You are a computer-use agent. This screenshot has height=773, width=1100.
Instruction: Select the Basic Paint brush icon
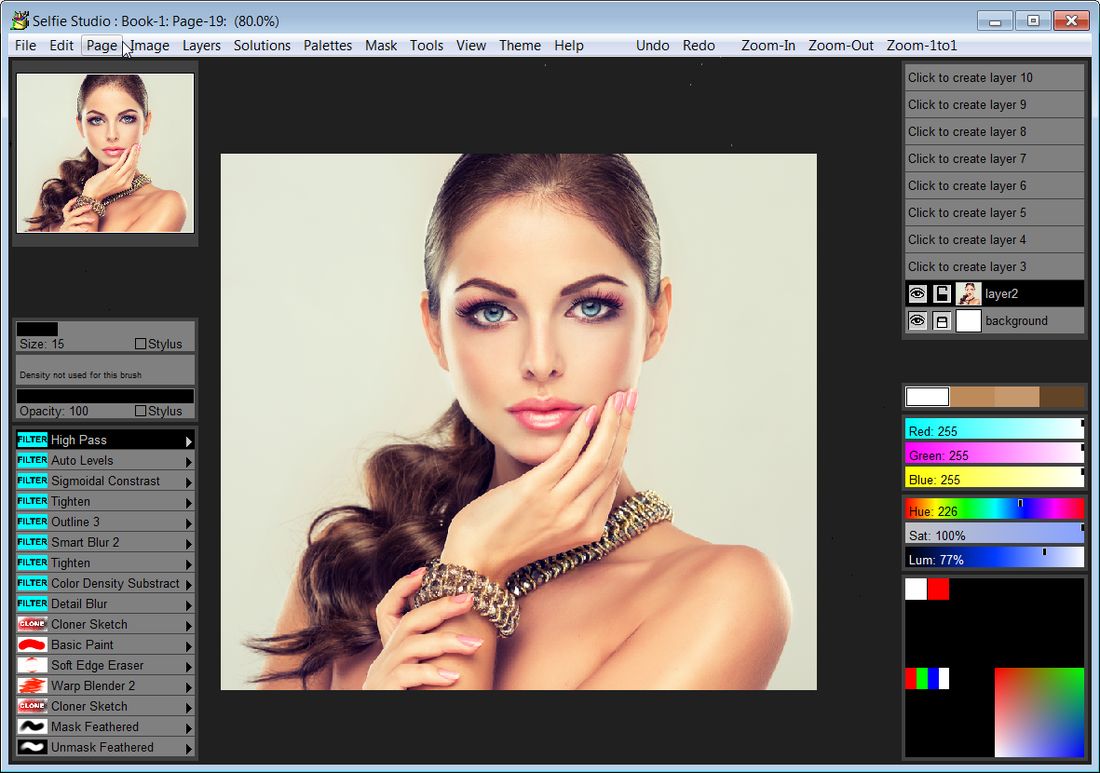coord(32,645)
